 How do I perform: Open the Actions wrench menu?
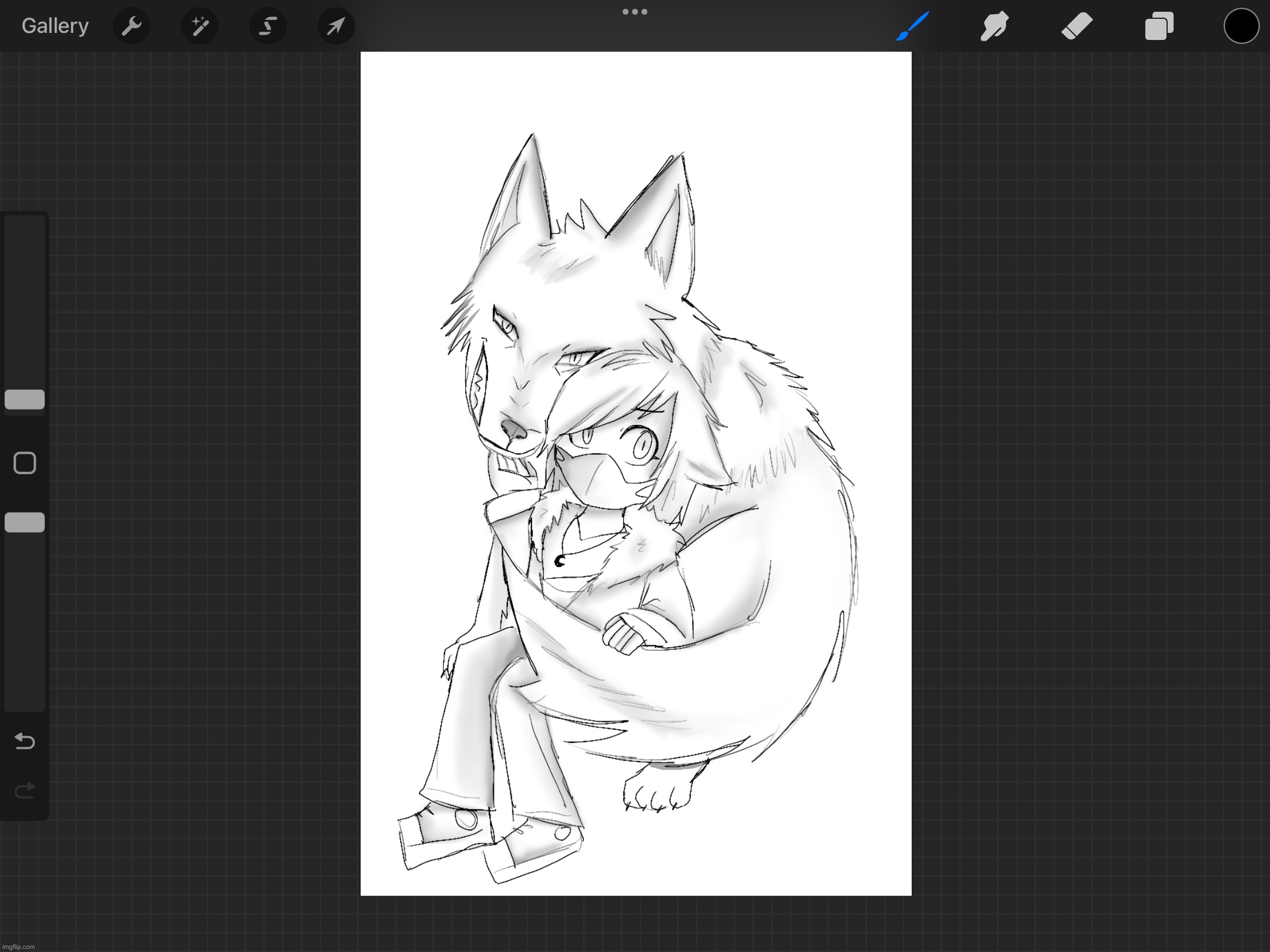click(x=131, y=26)
